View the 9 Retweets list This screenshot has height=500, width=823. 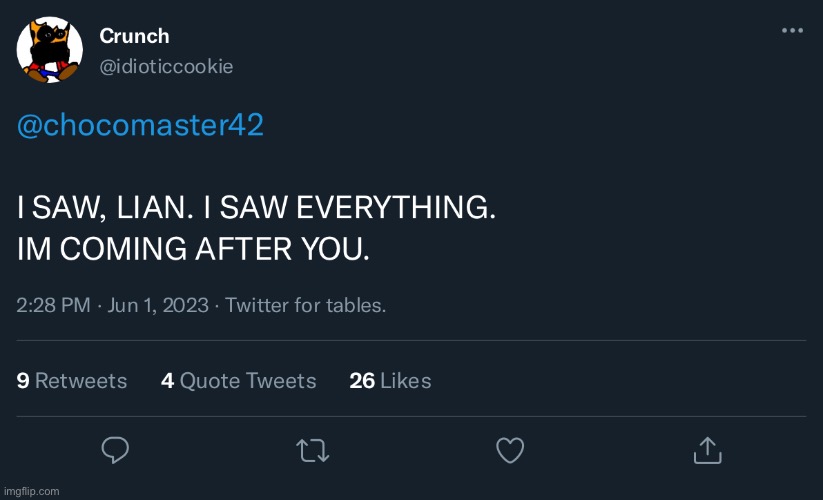click(72, 380)
